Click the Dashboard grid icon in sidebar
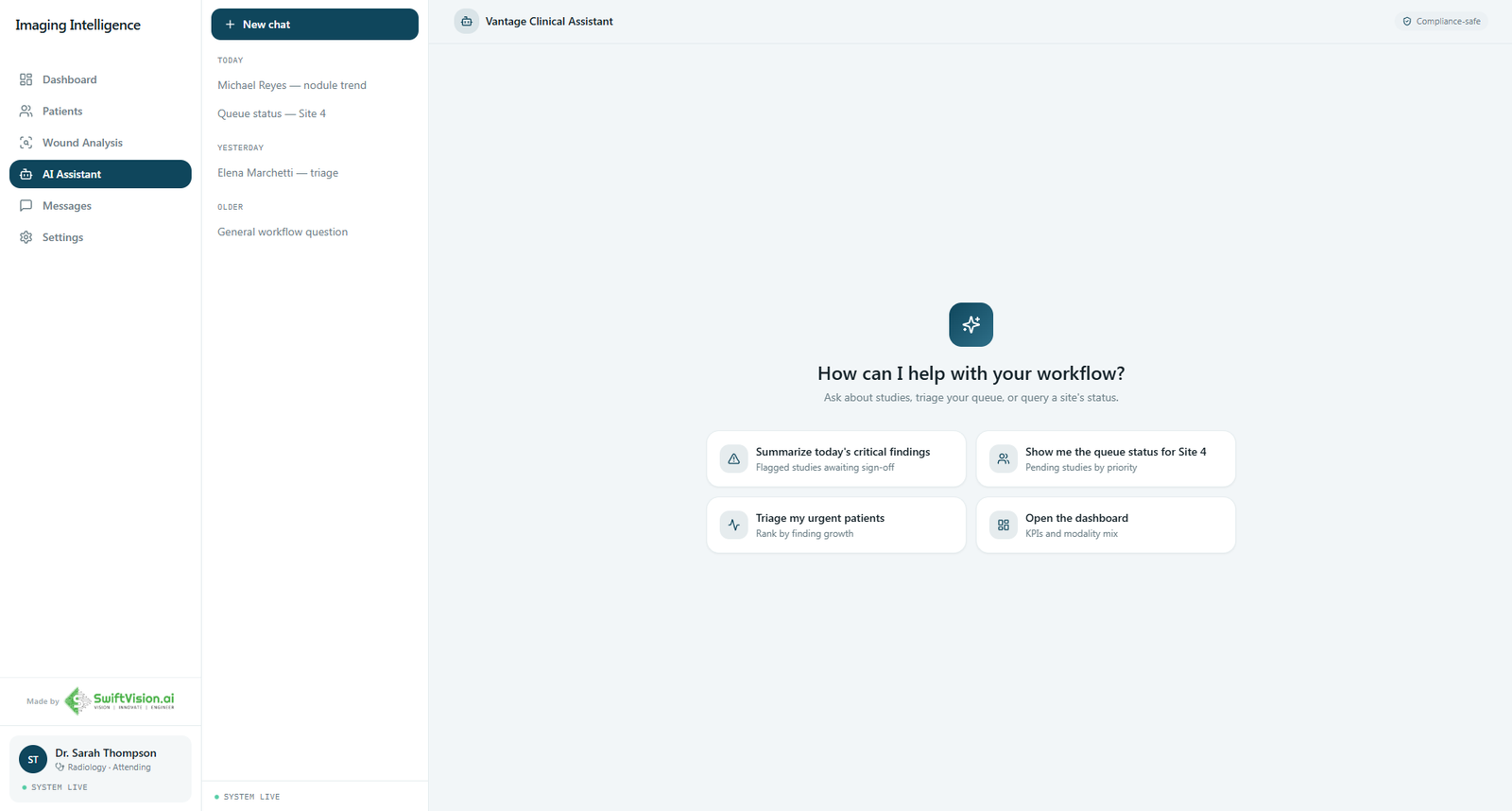 pos(26,79)
